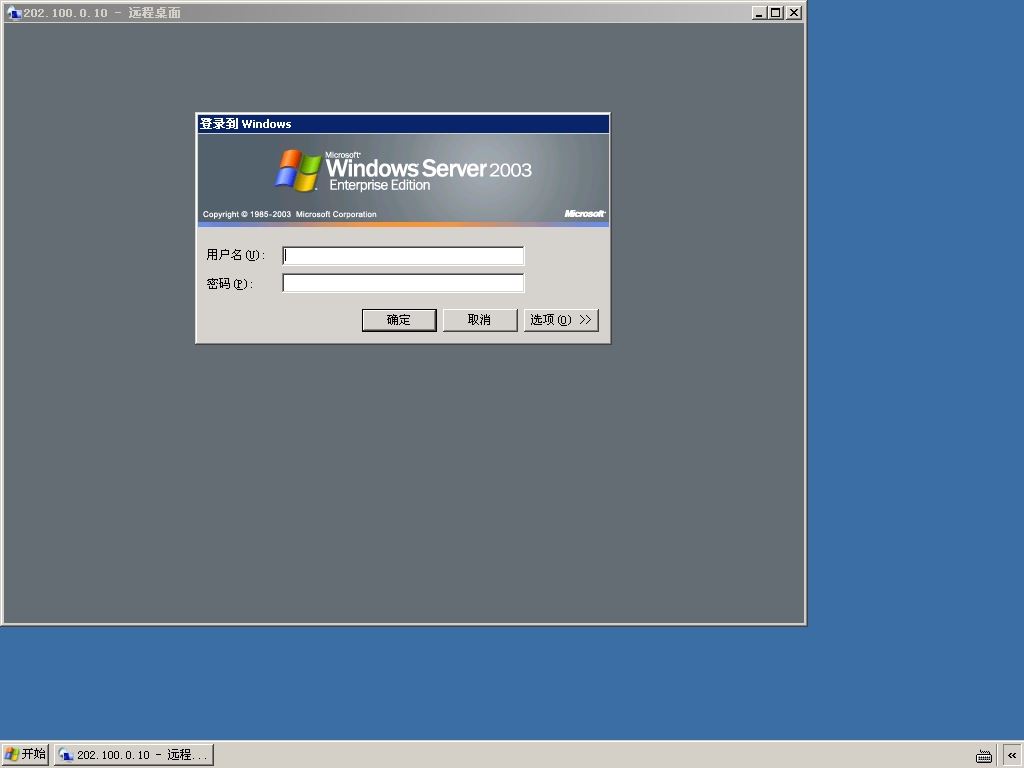1024x768 pixels.
Task: Open the remote desktop title bar system icon
Action: click(x=13, y=13)
